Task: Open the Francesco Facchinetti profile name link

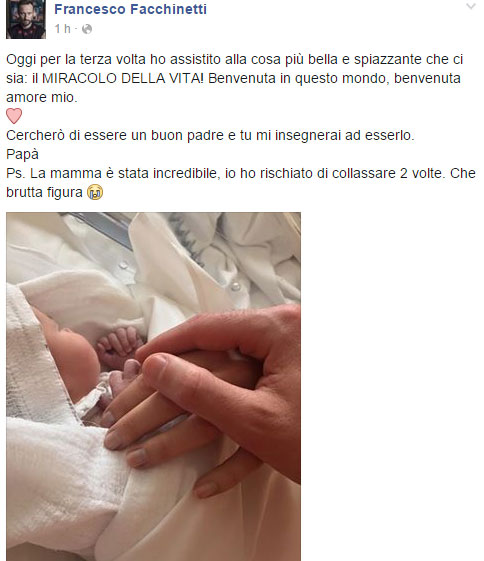Action: pos(130,9)
